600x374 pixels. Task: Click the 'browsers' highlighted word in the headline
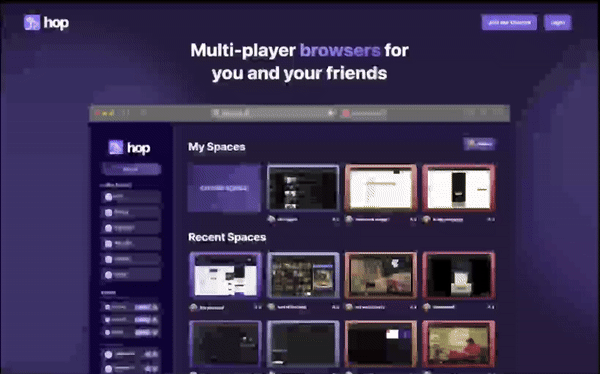[x=340, y=50]
